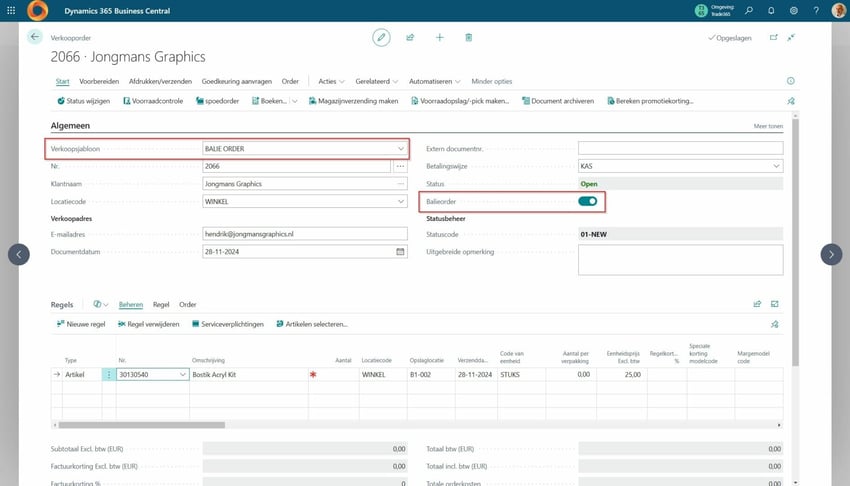Switch to edit mode with pencil icon
Screen dimensions: 850x486
(381, 37)
